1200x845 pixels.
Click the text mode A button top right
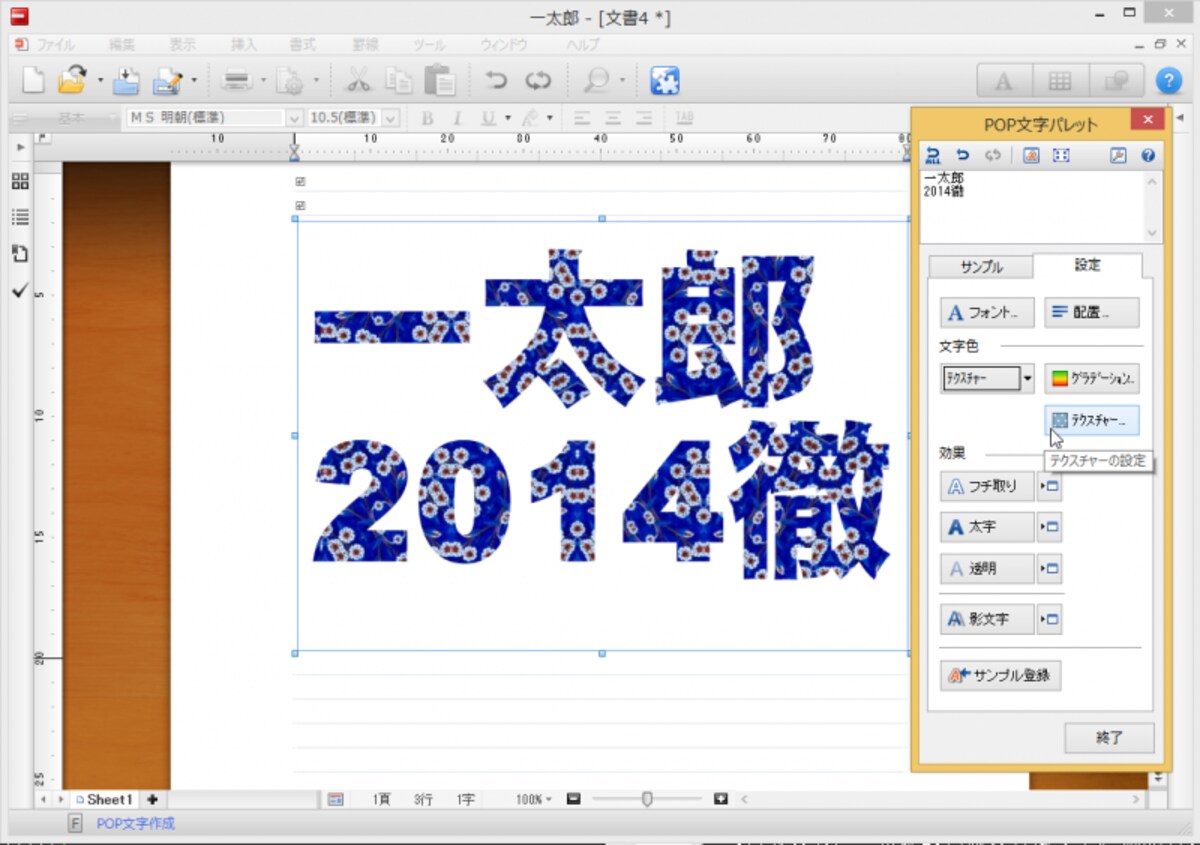[x=1004, y=81]
